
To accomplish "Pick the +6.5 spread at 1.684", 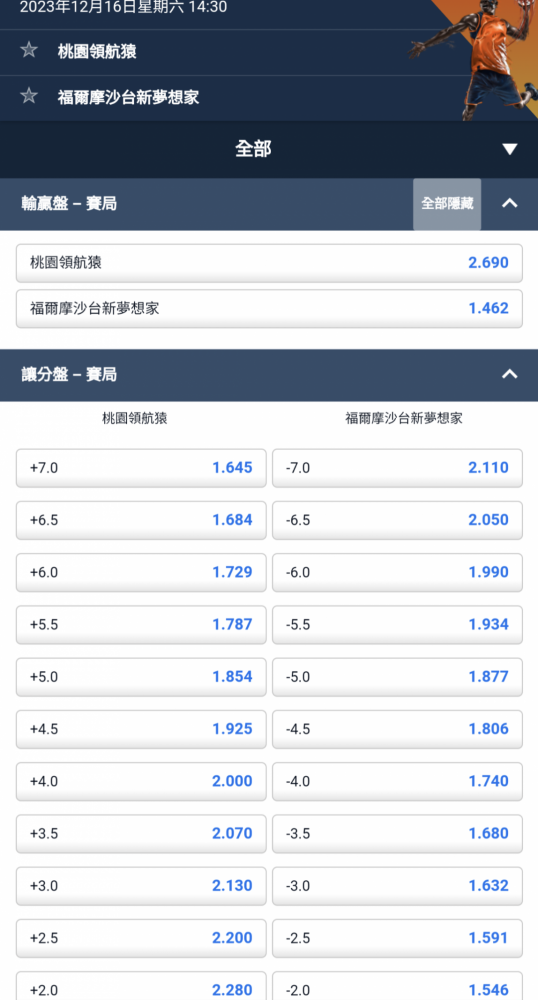I will [x=141, y=520].
